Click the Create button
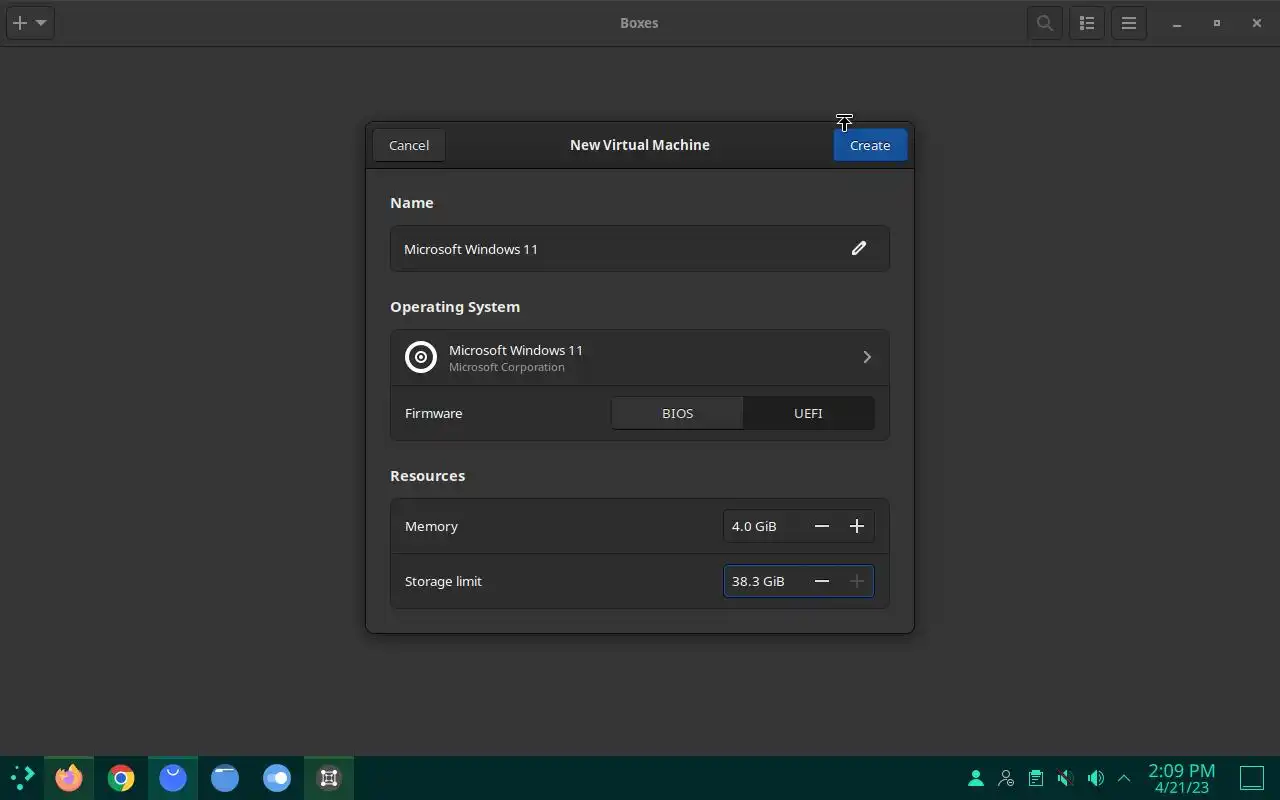 pos(870,145)
